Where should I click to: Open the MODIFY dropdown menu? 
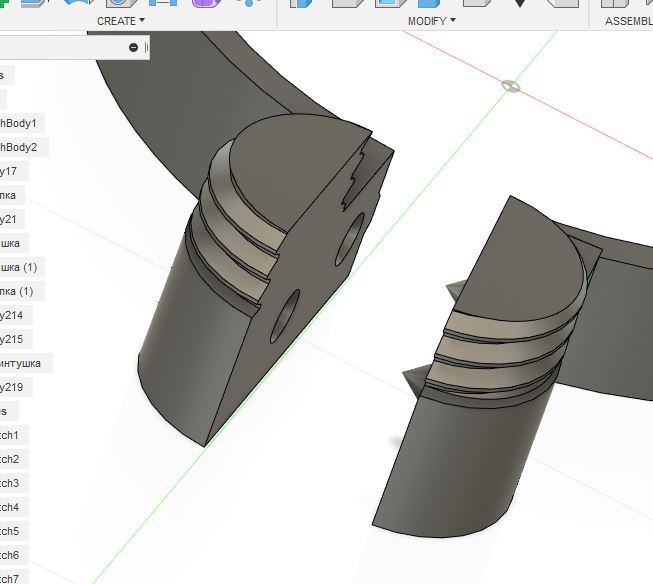coord(432,21)
